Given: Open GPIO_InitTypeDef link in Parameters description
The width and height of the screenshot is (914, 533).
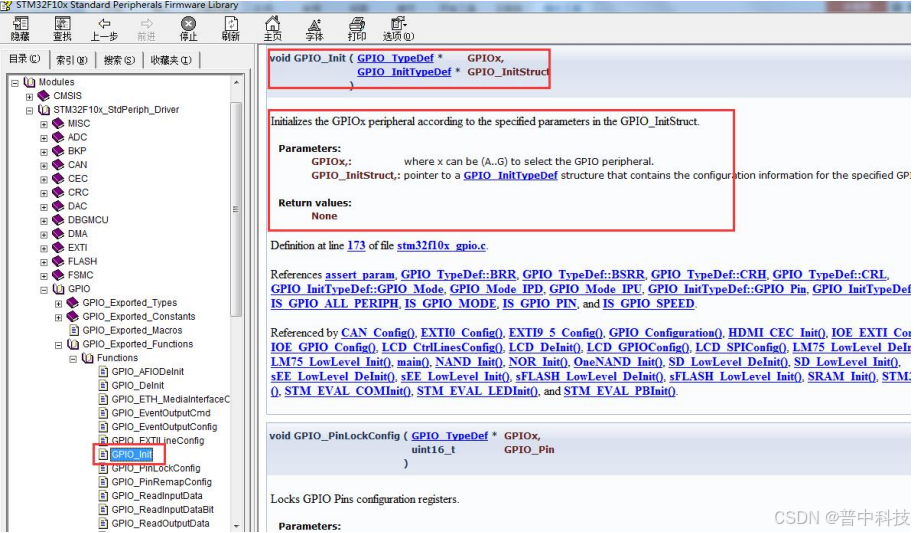Looking at the screenshot, I should click(511, 176).
